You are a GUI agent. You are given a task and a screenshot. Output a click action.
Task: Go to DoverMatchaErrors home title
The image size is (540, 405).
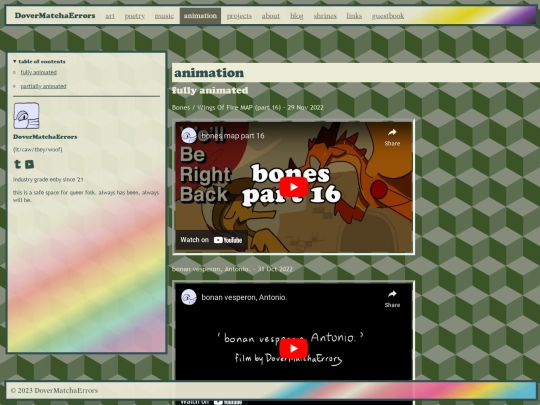coord(55,15)
